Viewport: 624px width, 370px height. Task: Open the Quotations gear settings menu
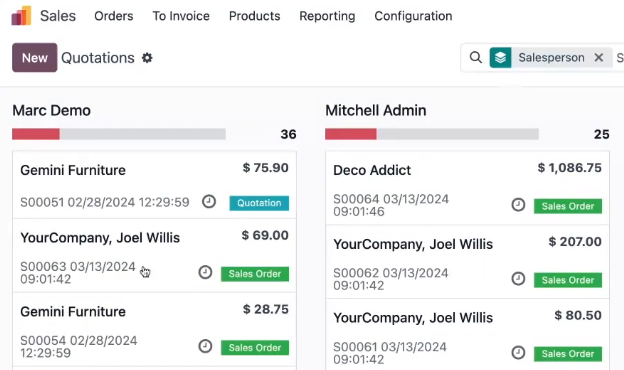[x=147, y=58]
